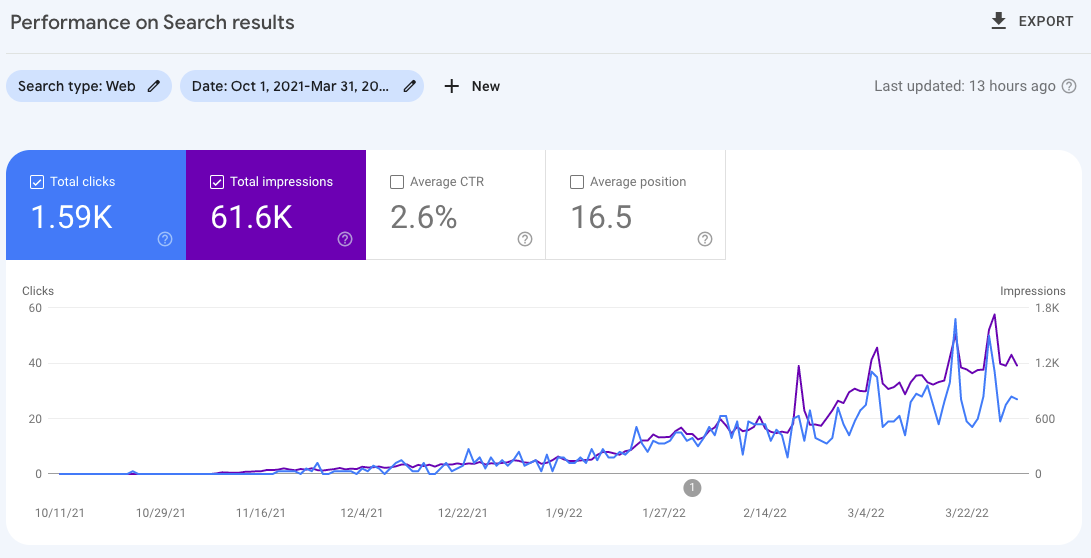Open help icon next to Last updated
1091x558 pixels.
tap(1069, 86)
